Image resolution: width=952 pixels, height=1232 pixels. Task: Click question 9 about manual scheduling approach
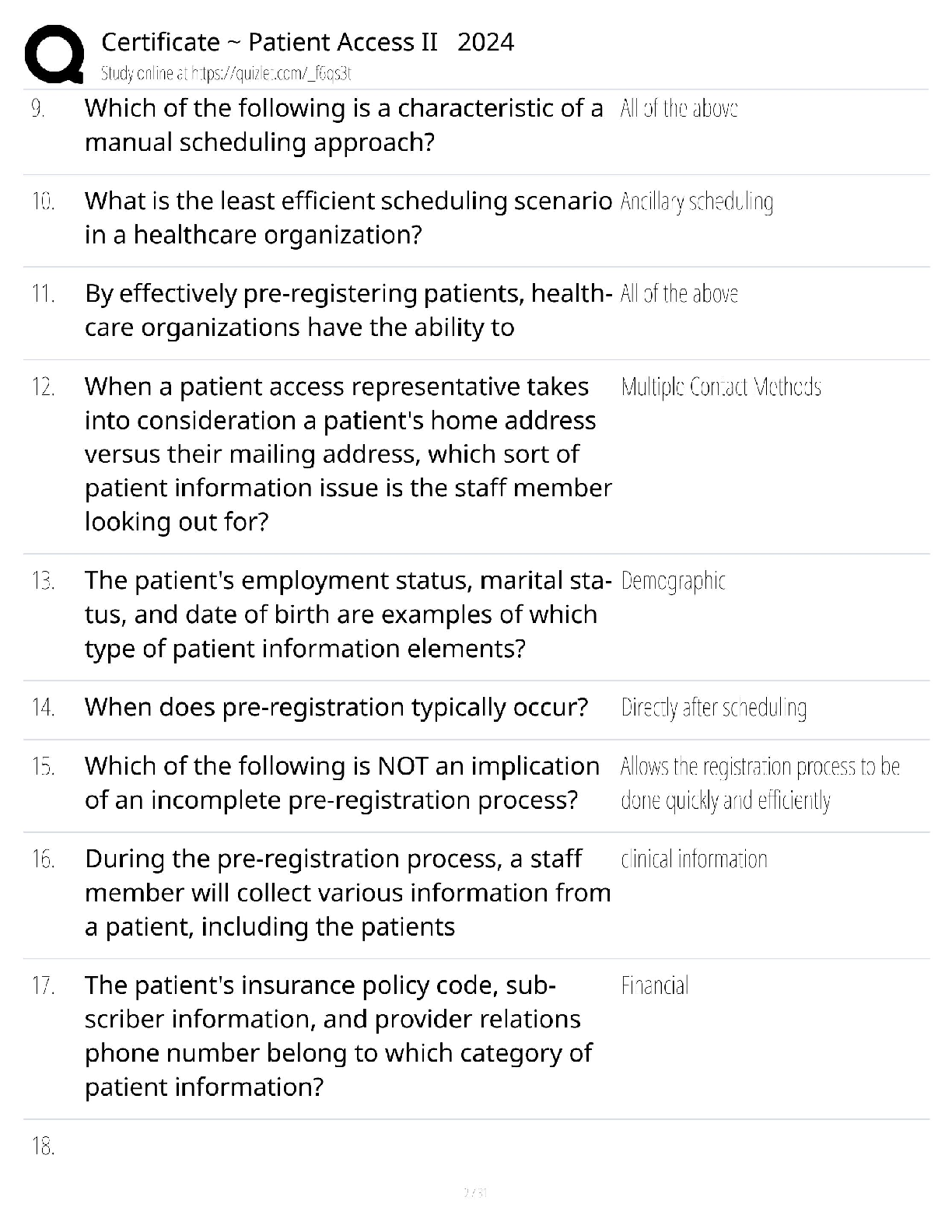(344, 125)
